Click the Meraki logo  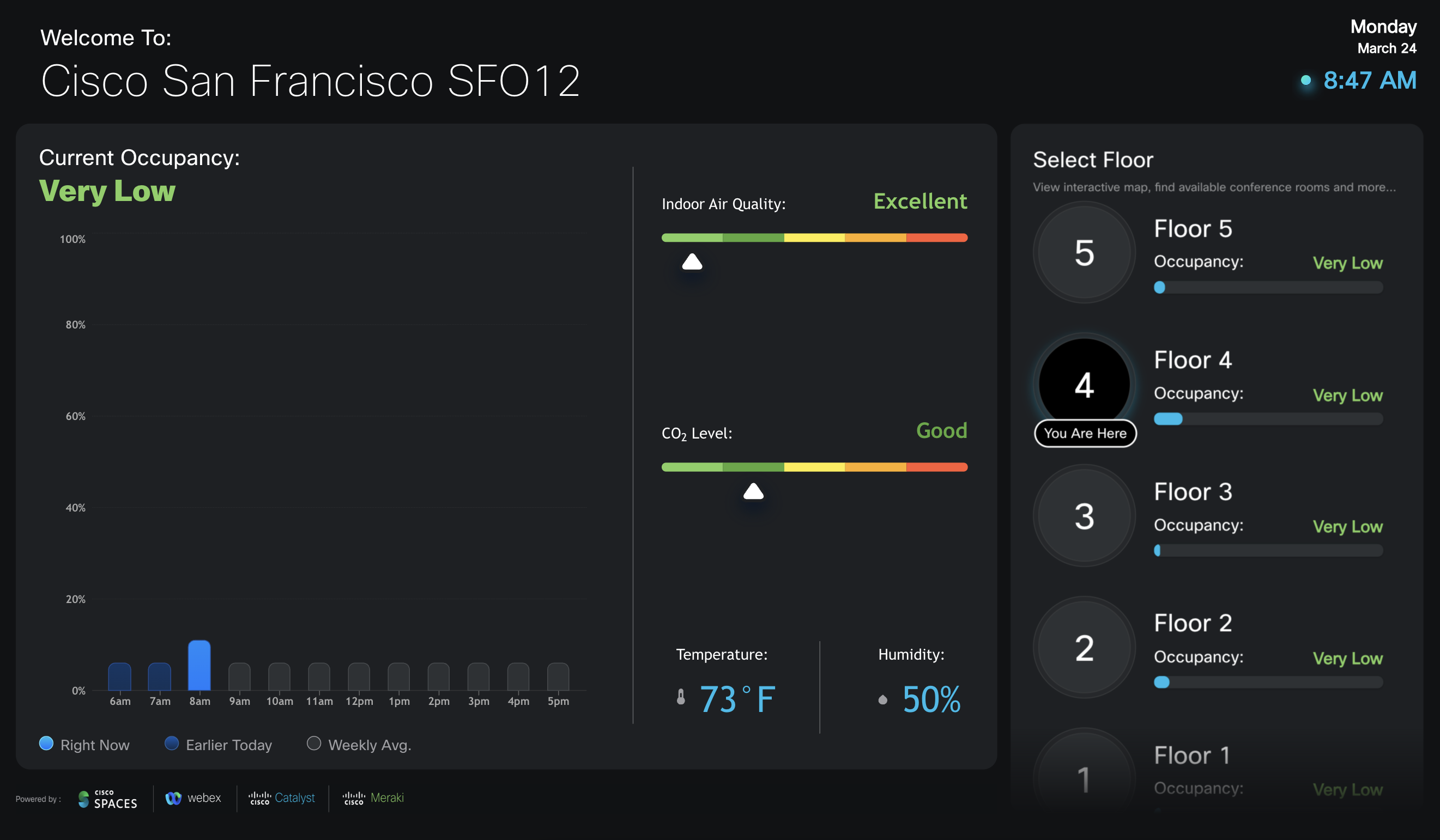(x=374, y=798)
